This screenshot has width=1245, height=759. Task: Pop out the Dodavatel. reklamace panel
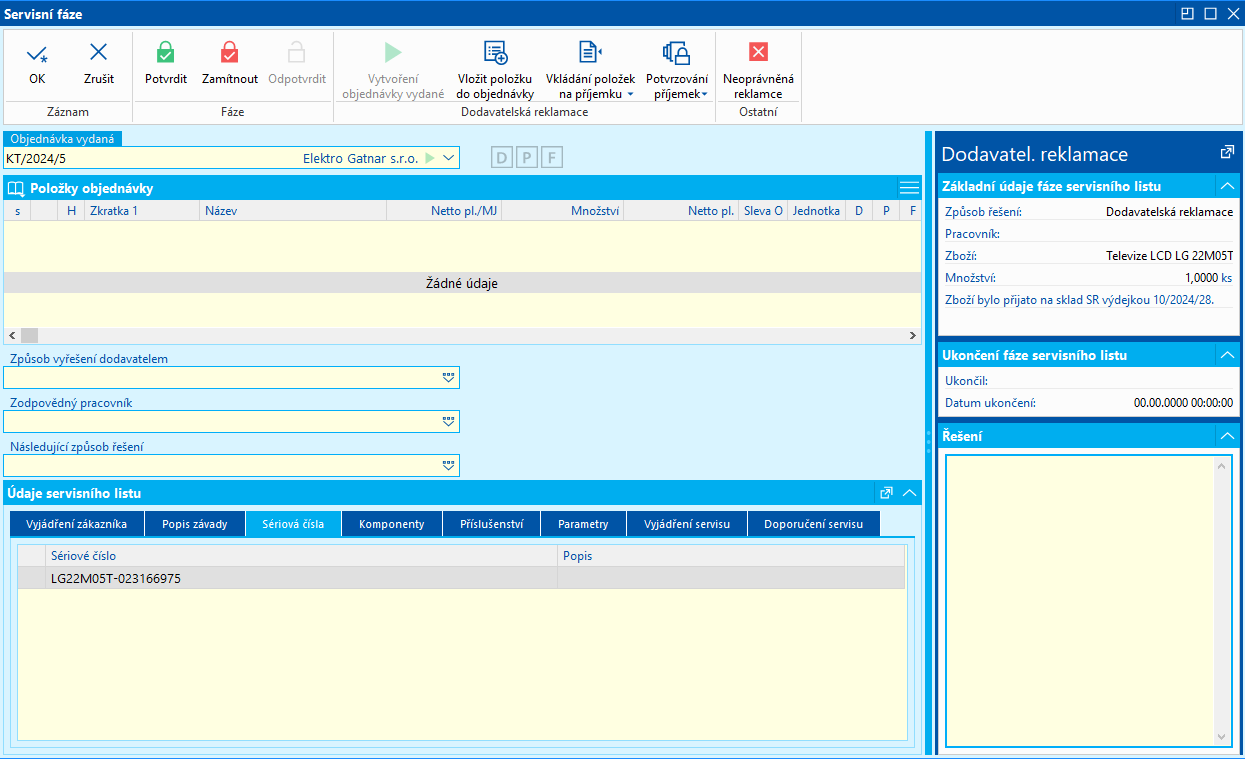tap(1227, 153)
